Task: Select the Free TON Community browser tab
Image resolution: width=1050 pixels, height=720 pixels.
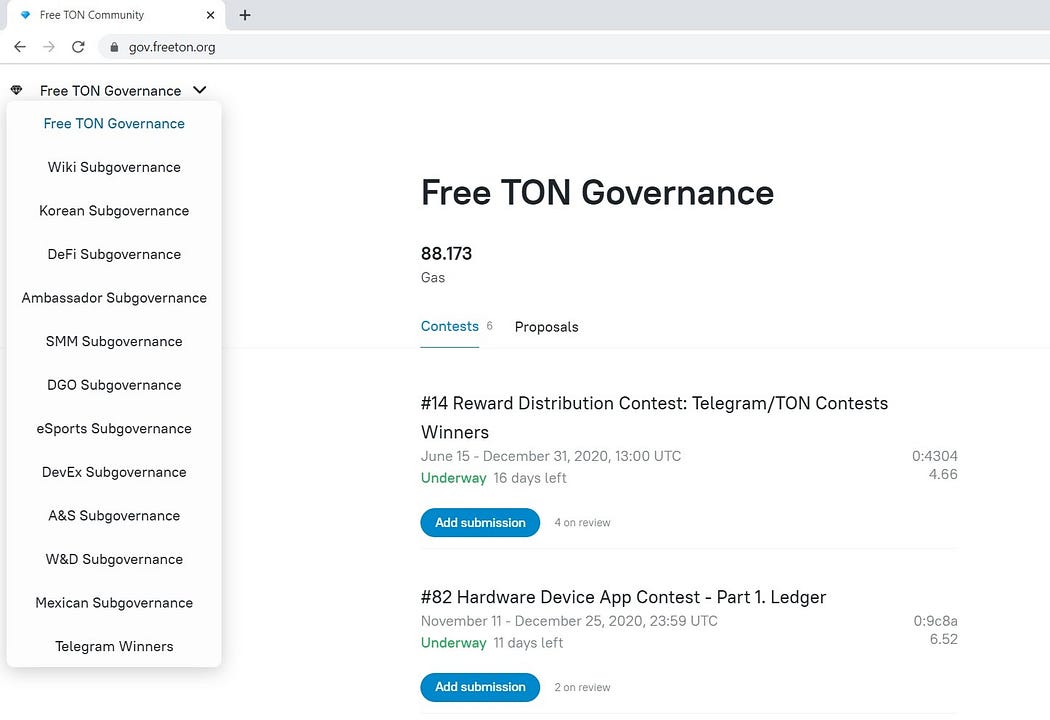Action: click(115, 15)
